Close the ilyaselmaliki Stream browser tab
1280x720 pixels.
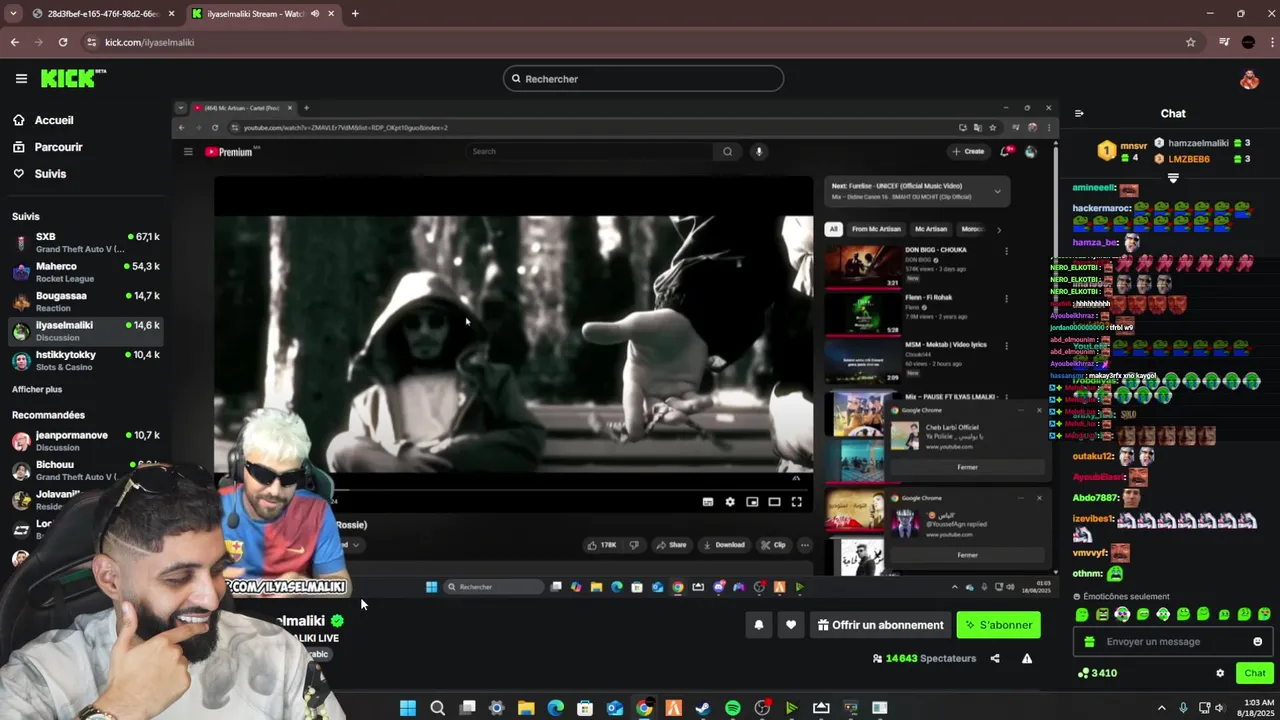tap(330, 14)
